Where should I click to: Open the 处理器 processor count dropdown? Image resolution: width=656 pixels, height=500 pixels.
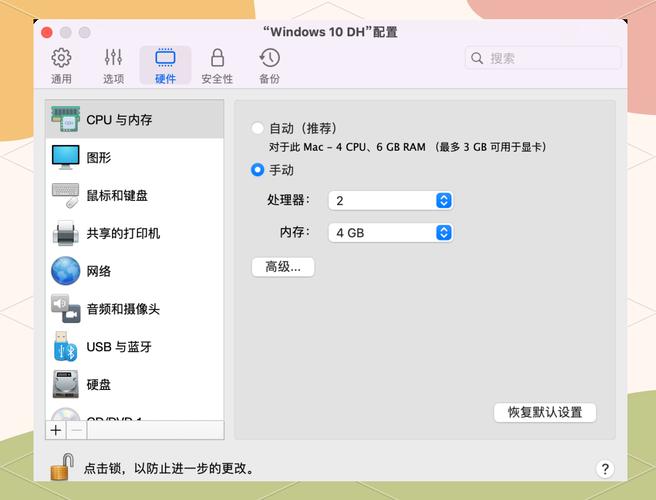[x=391, y=200]
